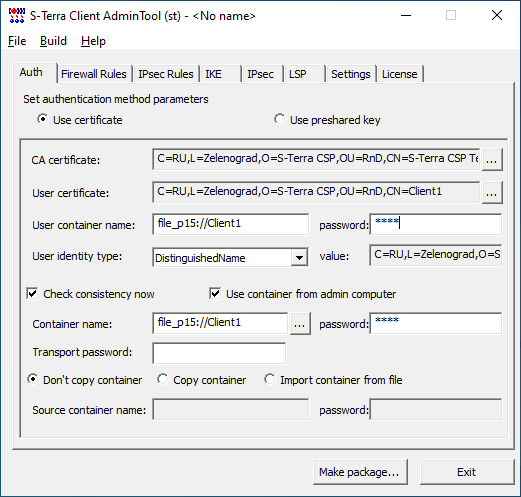Focus the Container name password field
This screenshot has width=521, height=497.
[436, 323]
